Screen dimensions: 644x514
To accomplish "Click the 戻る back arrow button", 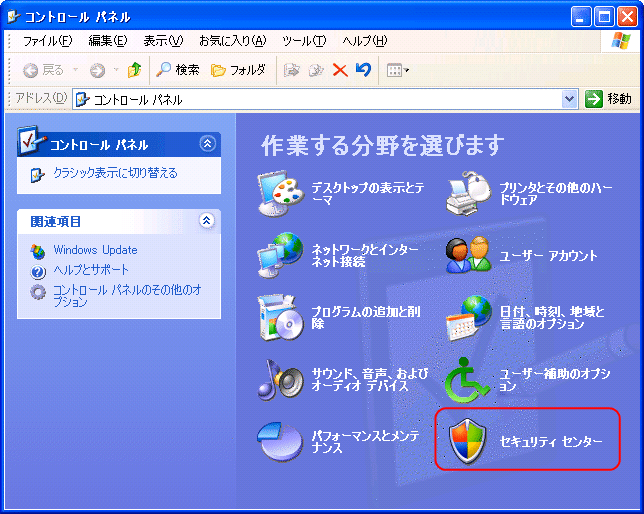I will pyautogui.click(x=44, y=70).
